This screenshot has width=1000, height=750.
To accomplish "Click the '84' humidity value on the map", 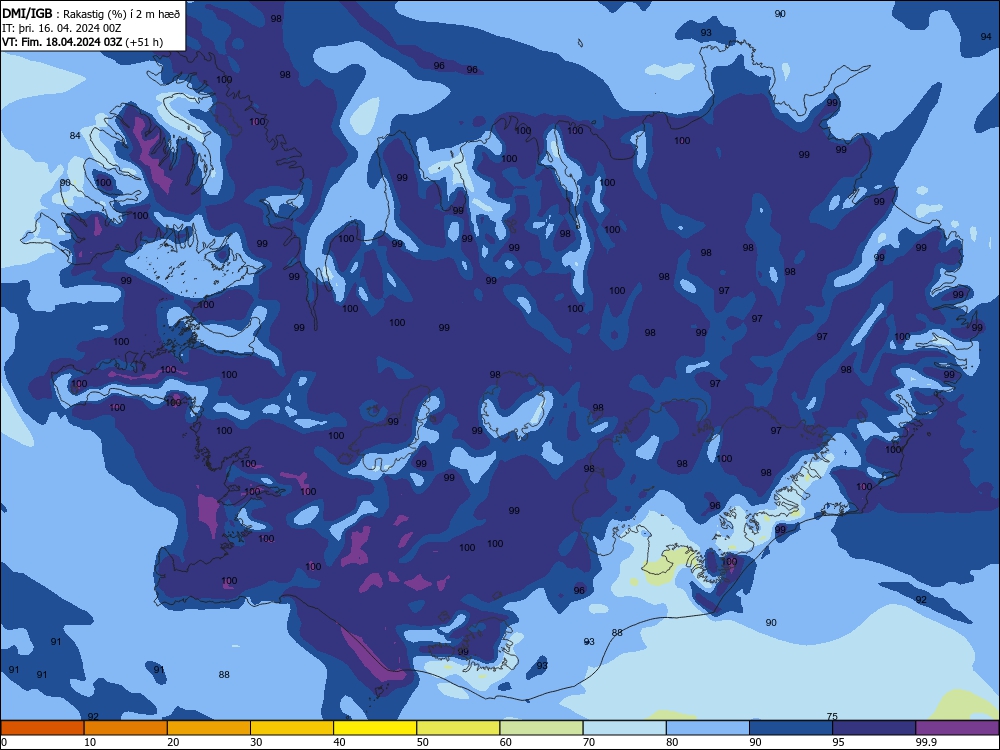I will (x=75, y=135).
